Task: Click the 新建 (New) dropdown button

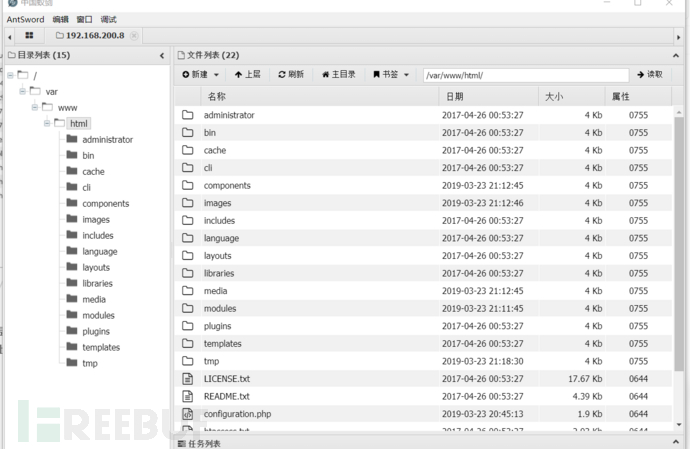Action: pos(199,74)
